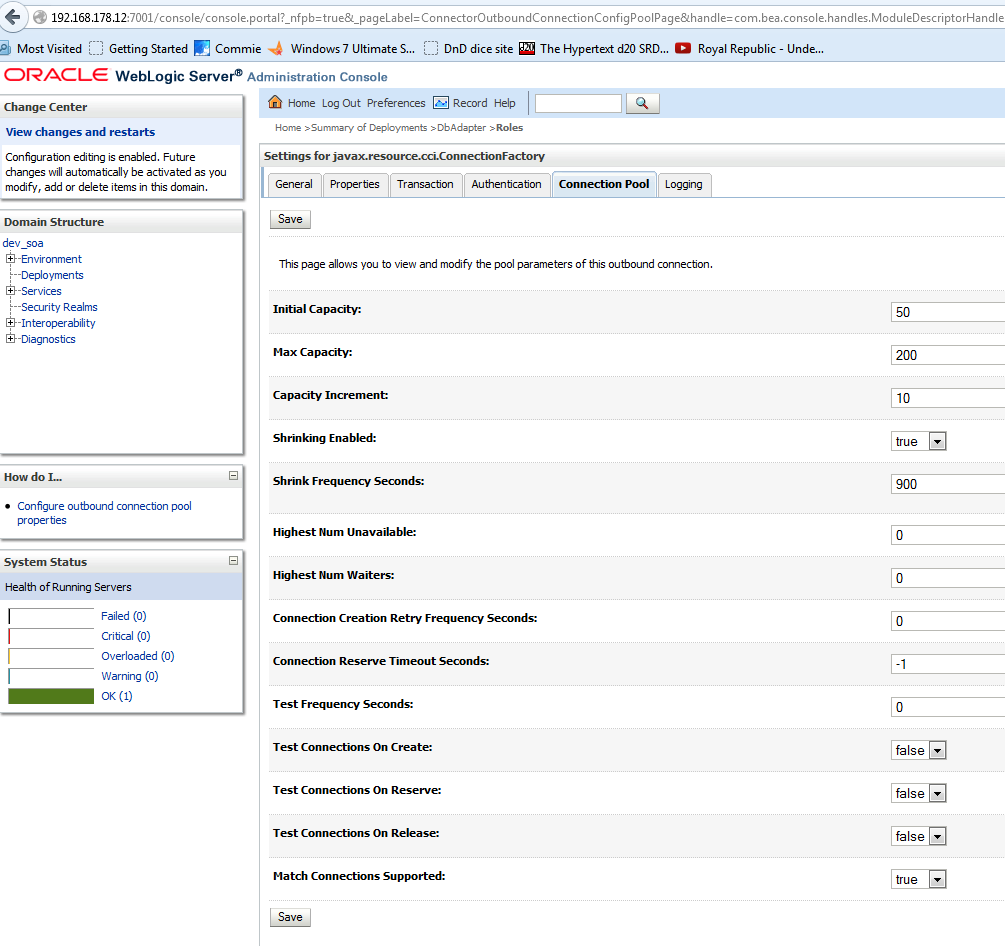This screenshot has height=946, width=1005.
Task: Open Preferences link
Action: (x=395, y=103)
